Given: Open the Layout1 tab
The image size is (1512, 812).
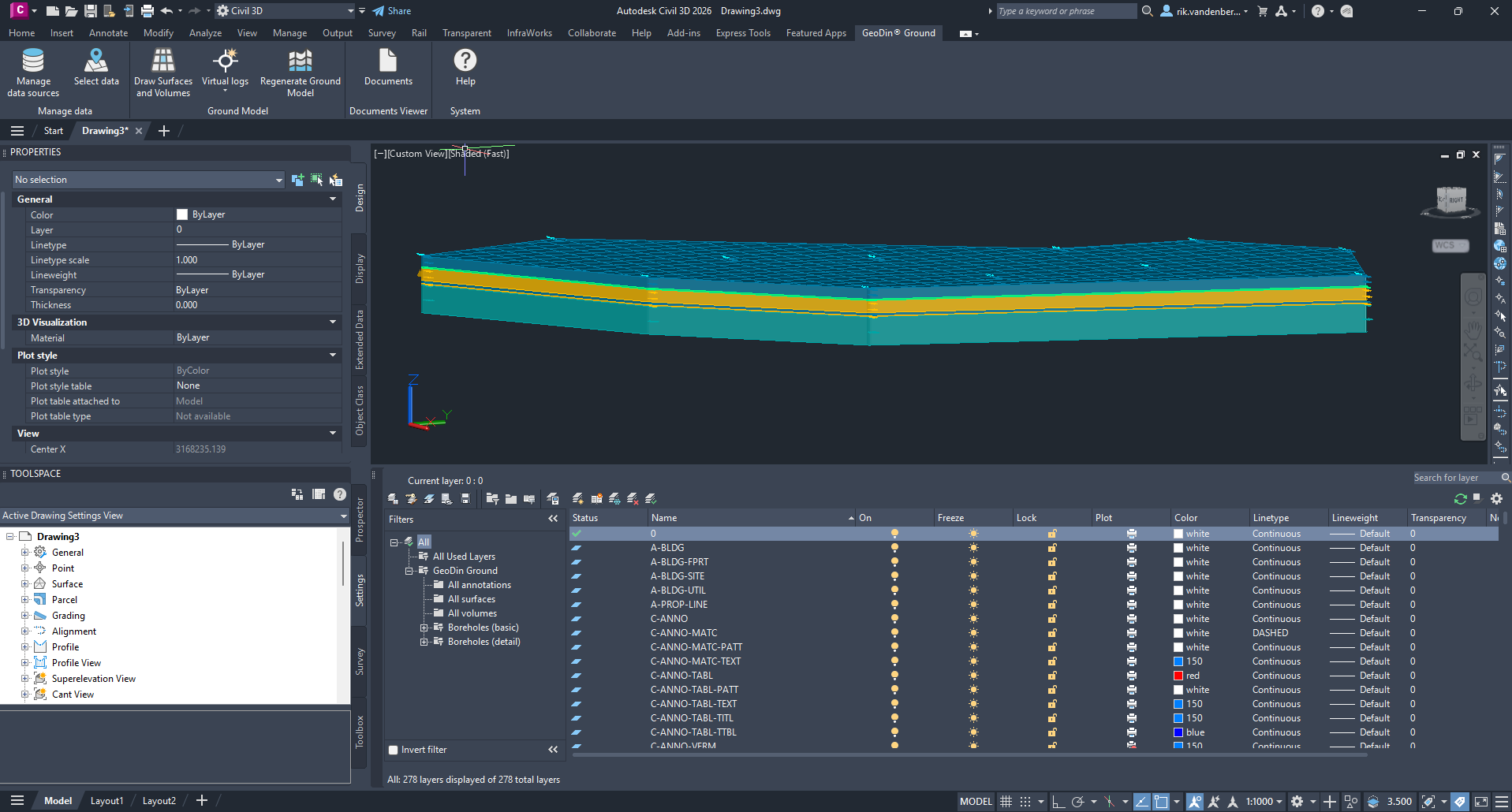Looking at the screenshot, I should (x=106, y=801).
